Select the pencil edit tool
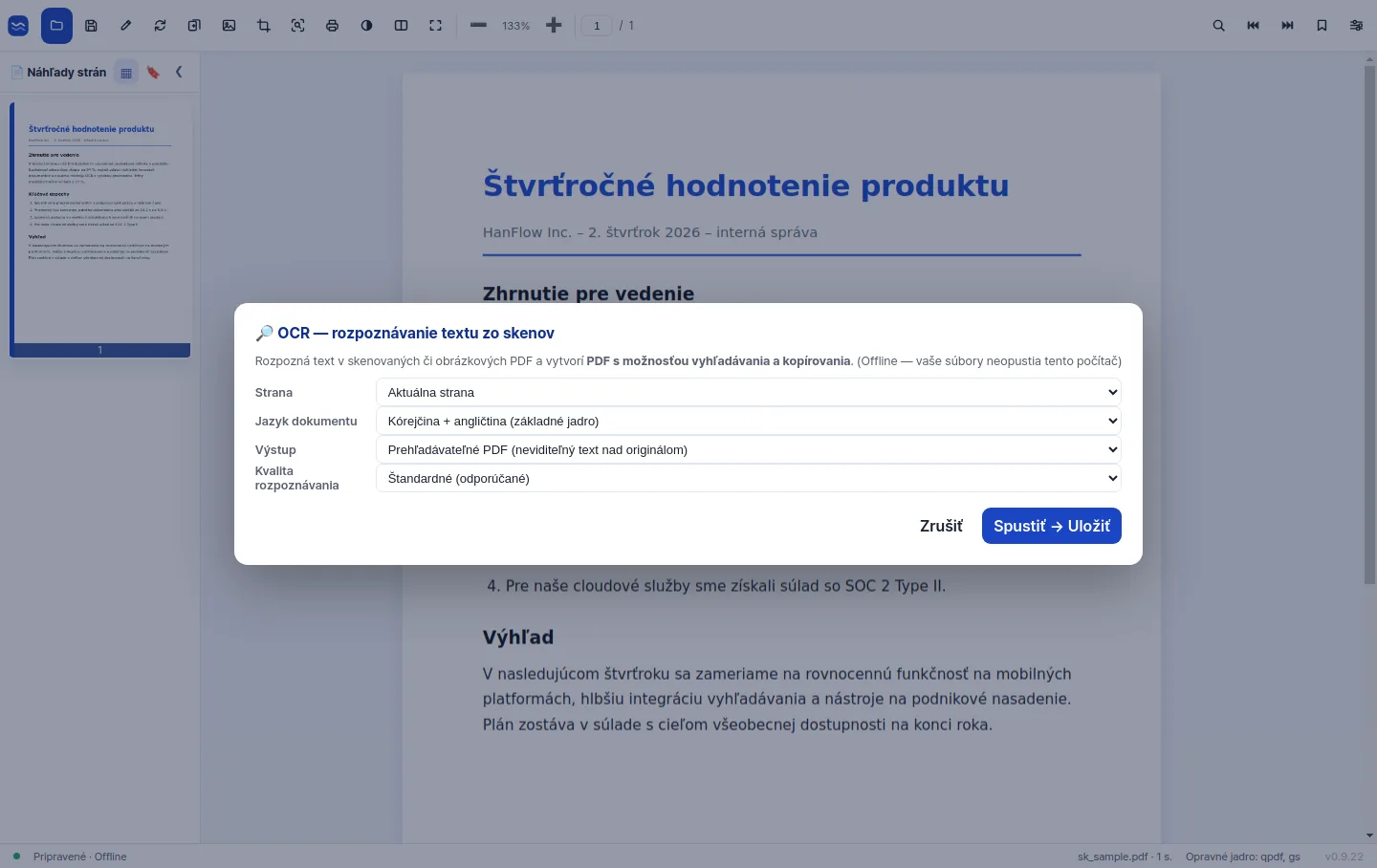The height and width of the screenshot is (868, 1377). tap(125, 26)
